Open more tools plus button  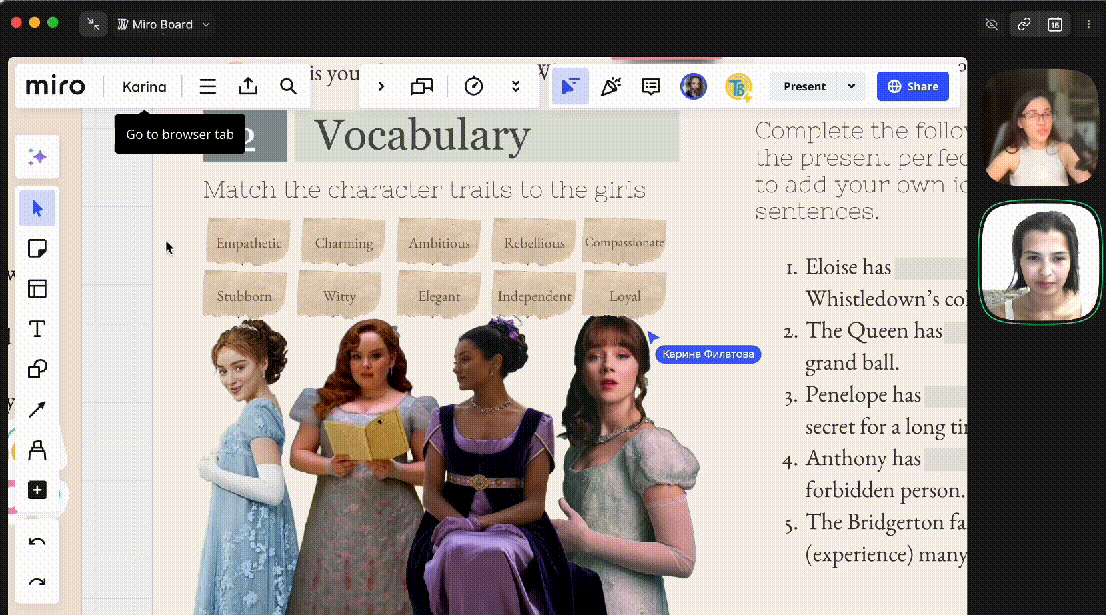click(x=37, y=490)
